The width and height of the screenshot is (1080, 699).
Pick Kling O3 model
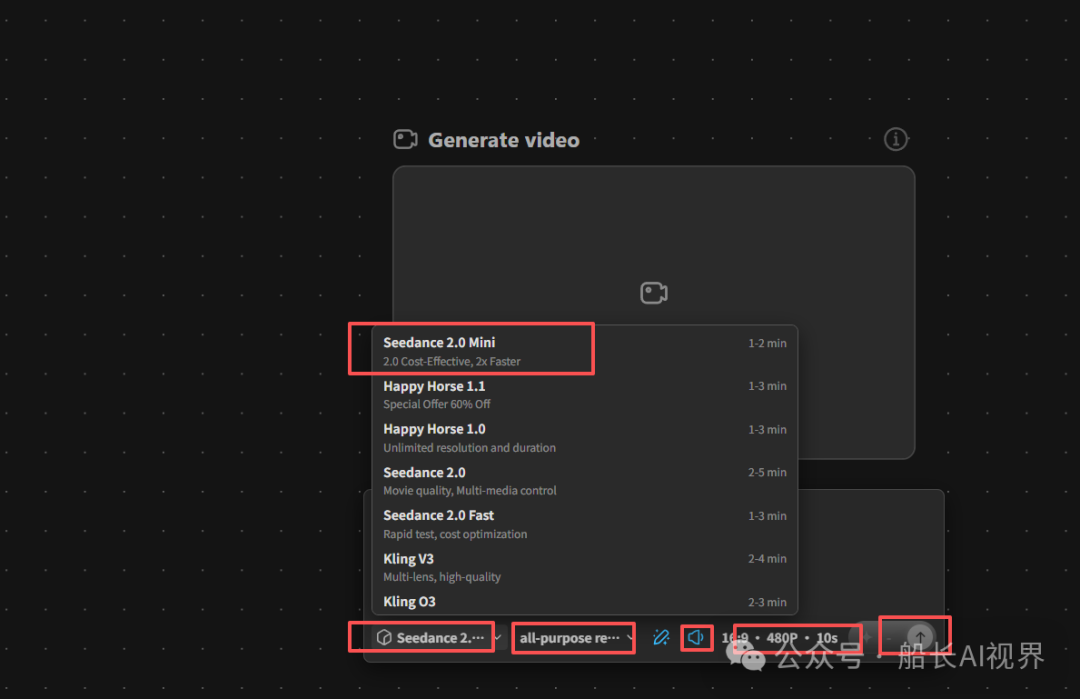[x=584, y=601]
